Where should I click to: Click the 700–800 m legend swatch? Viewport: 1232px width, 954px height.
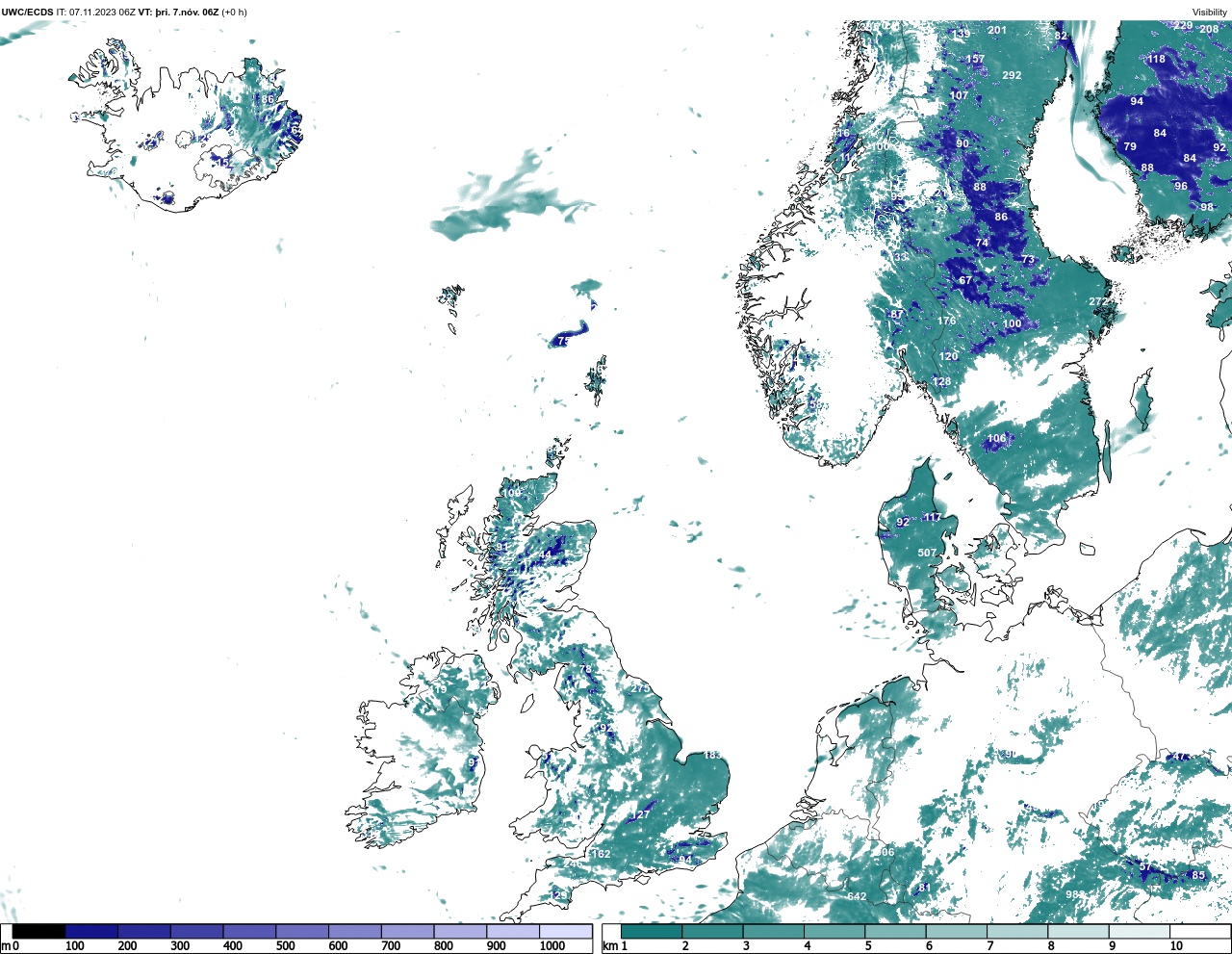pos(407,932)
